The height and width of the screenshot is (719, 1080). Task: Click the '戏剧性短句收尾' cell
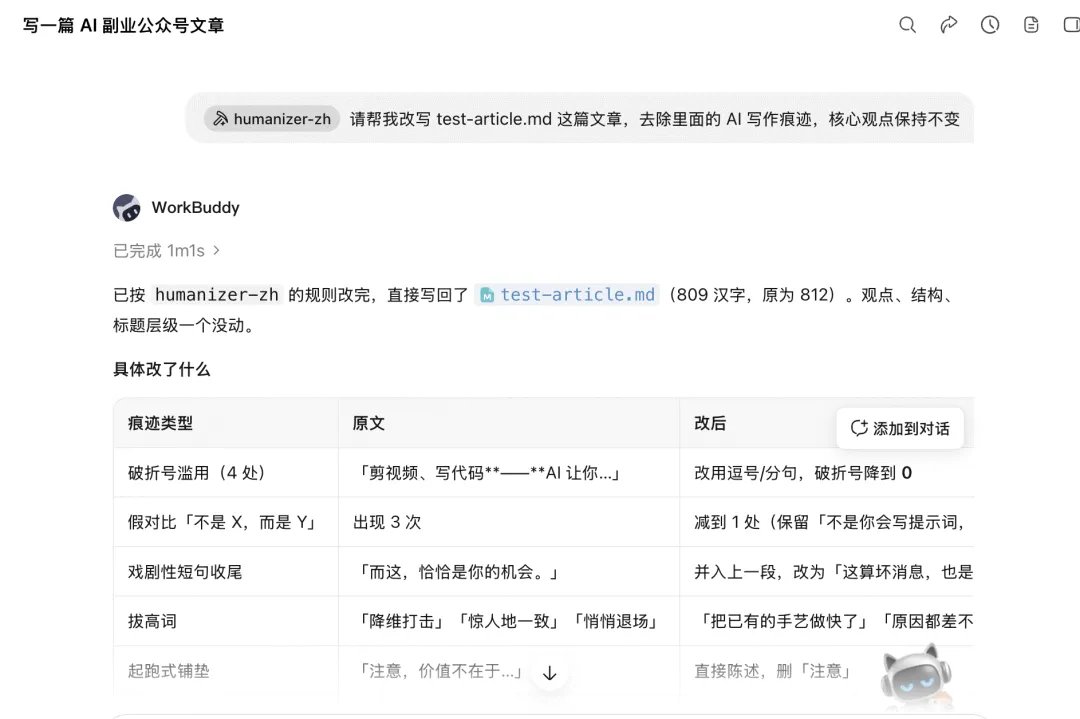click(x=226, y=572)
